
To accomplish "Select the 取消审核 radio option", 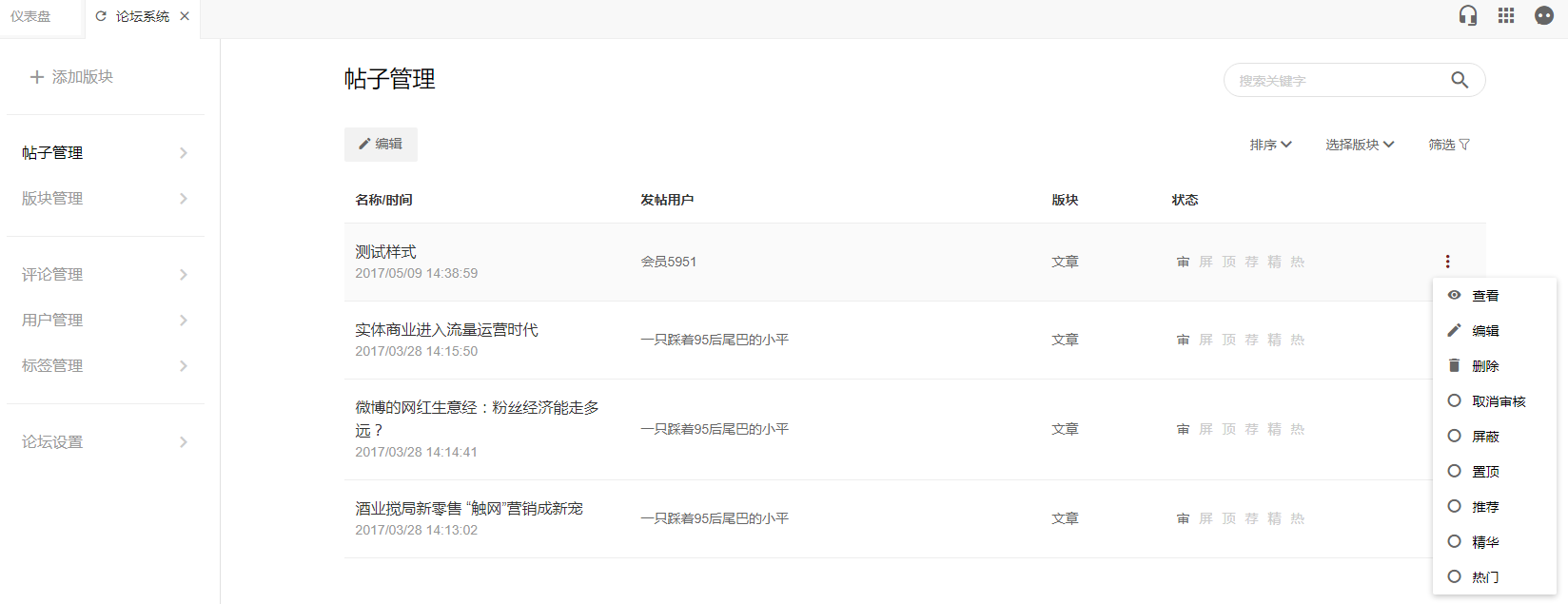I will [1454, 401].
